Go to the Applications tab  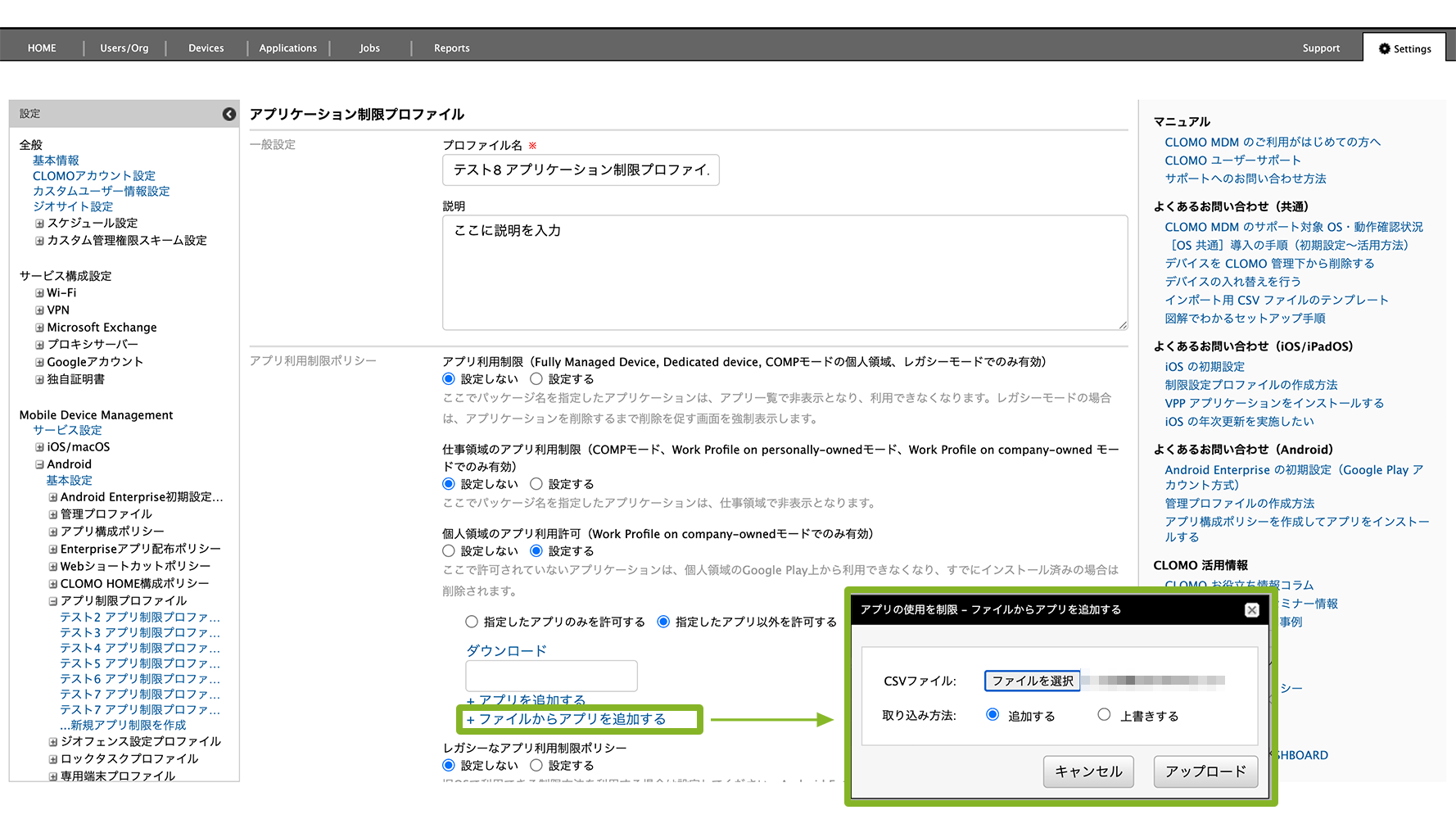pyautogui.click(x=287, y=48)
